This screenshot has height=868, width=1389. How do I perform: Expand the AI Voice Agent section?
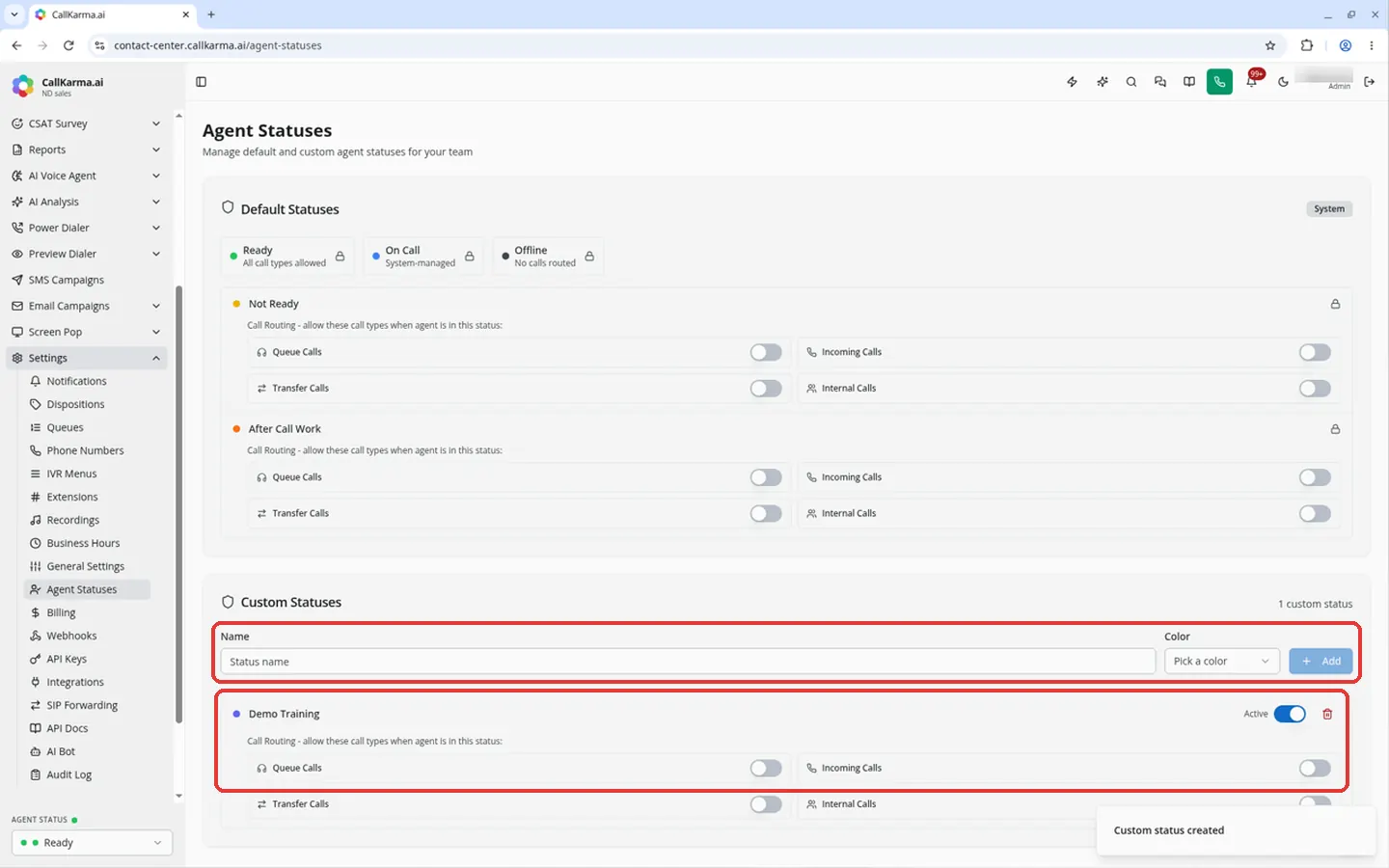pos(85,176)
